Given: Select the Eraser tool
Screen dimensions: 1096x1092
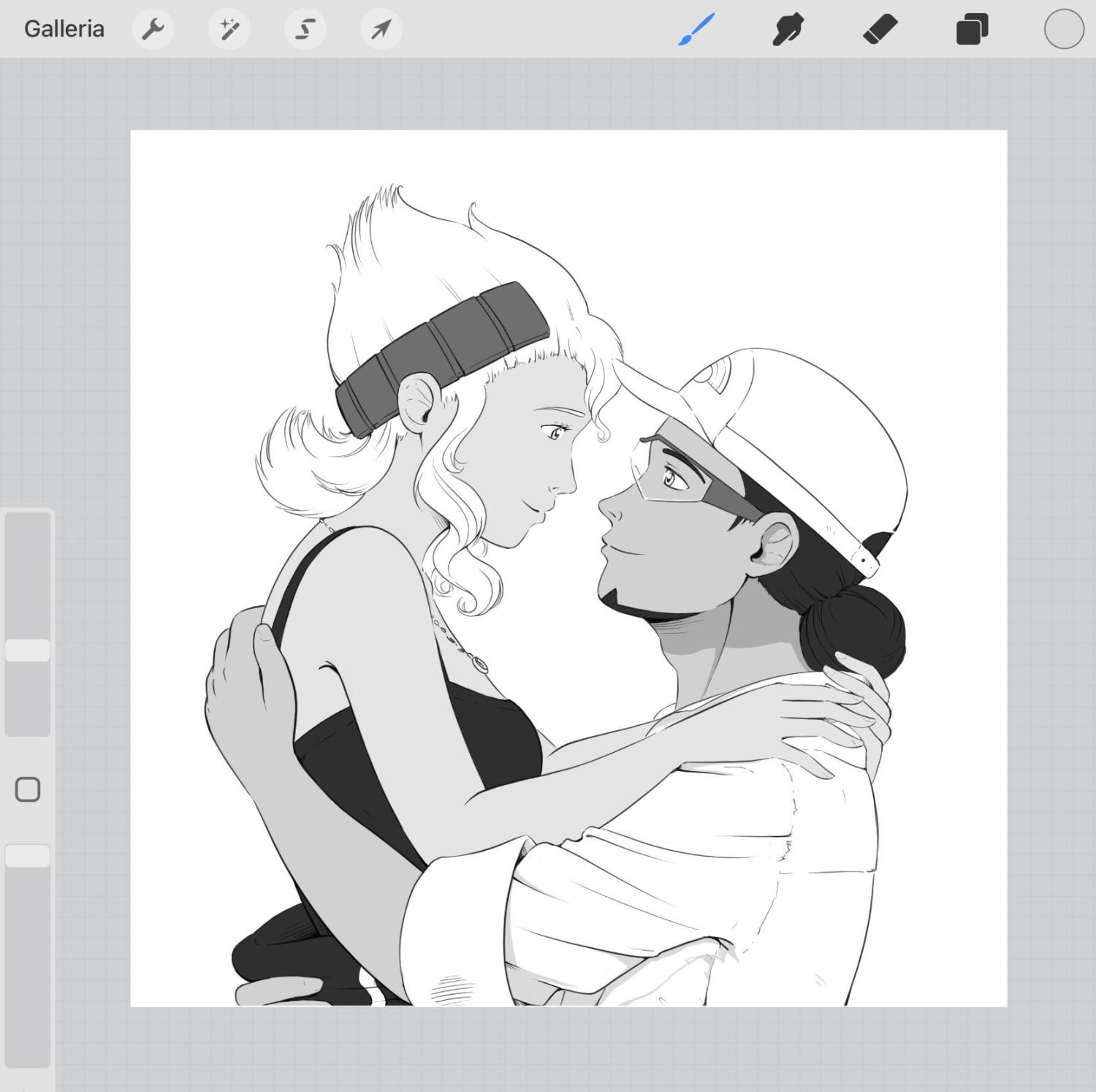Looking at the screenshot, I should click(x=880, y=30).
